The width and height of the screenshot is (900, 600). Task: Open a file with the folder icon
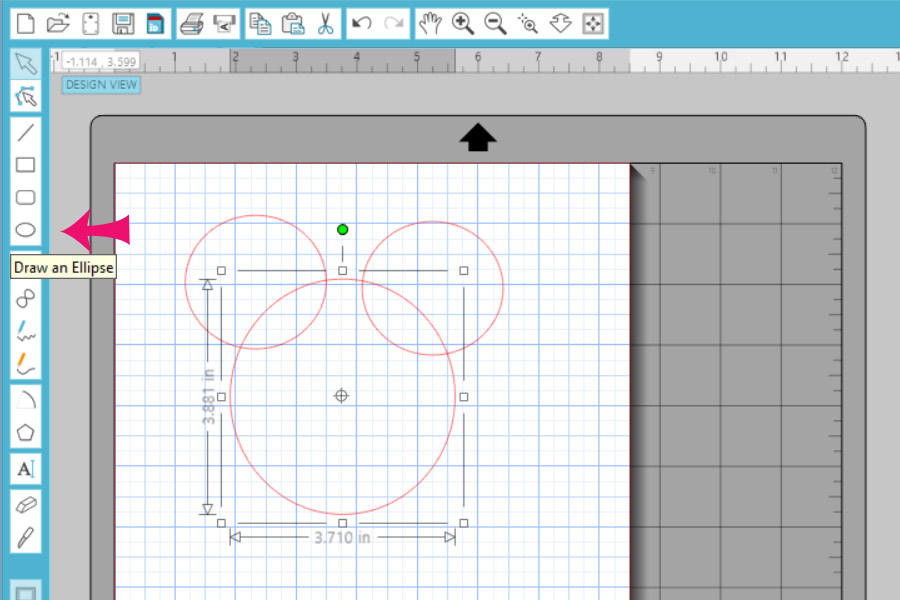coord(58,24)
